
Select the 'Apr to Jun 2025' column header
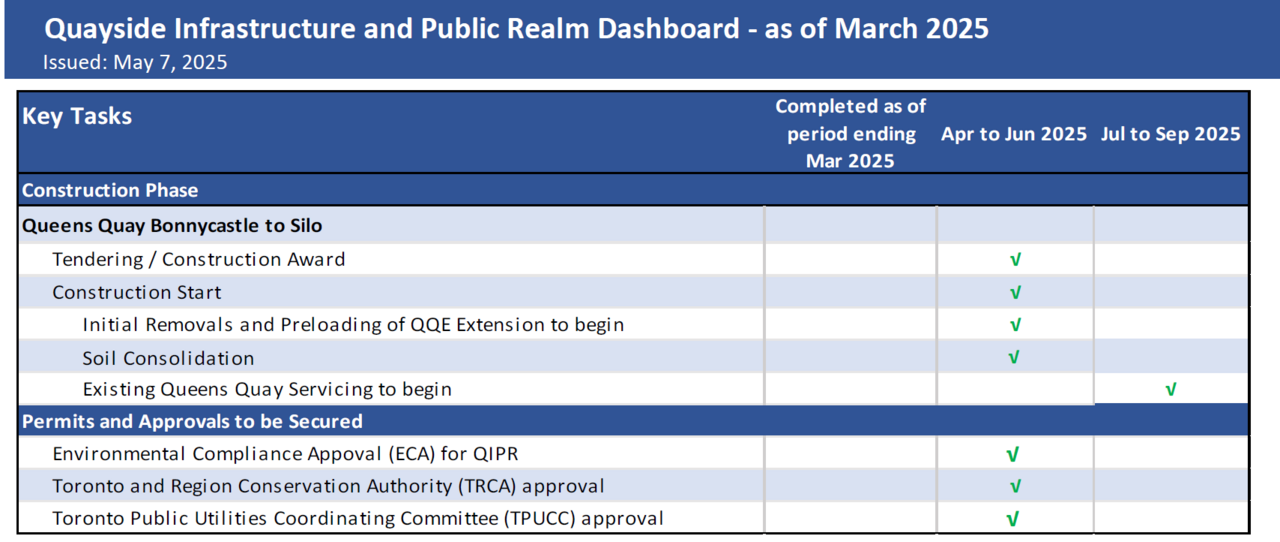click(1013, 134)
